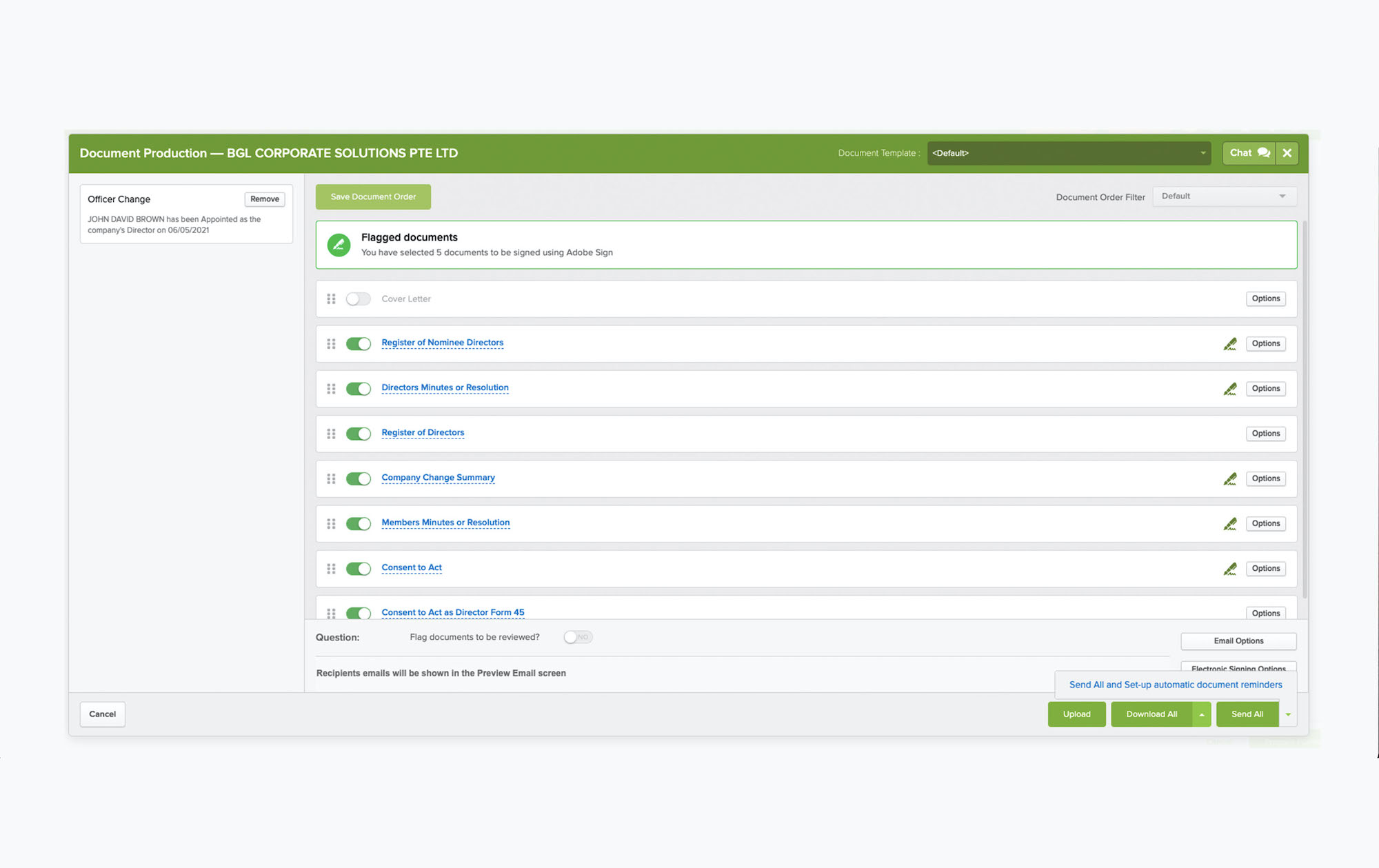Click drag handle of Company Change Summary
The image size is (1379, 868).
331,478
